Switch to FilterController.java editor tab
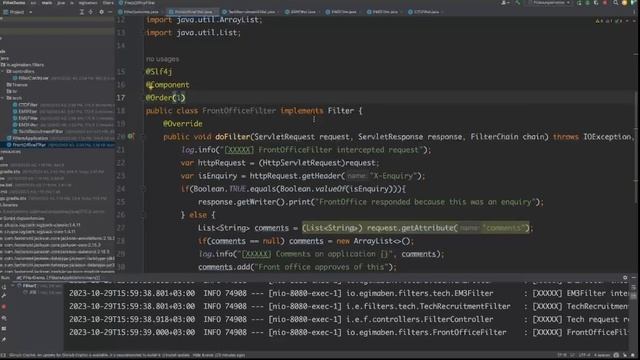The height and width of the screenshot is (360, 640). pyautogui.click(x=141, y=12)
